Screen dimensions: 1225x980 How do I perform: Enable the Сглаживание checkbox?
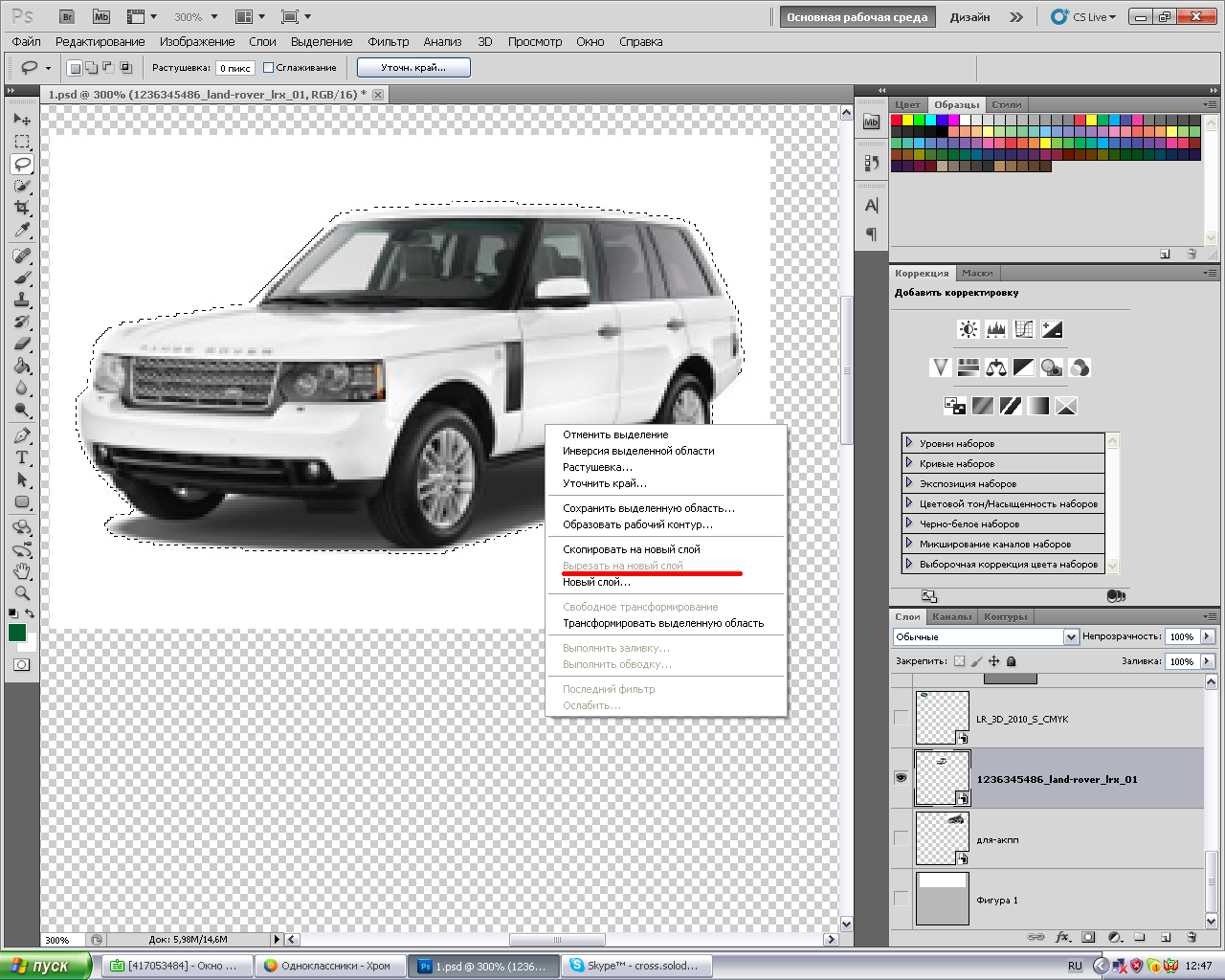(269, 68)
